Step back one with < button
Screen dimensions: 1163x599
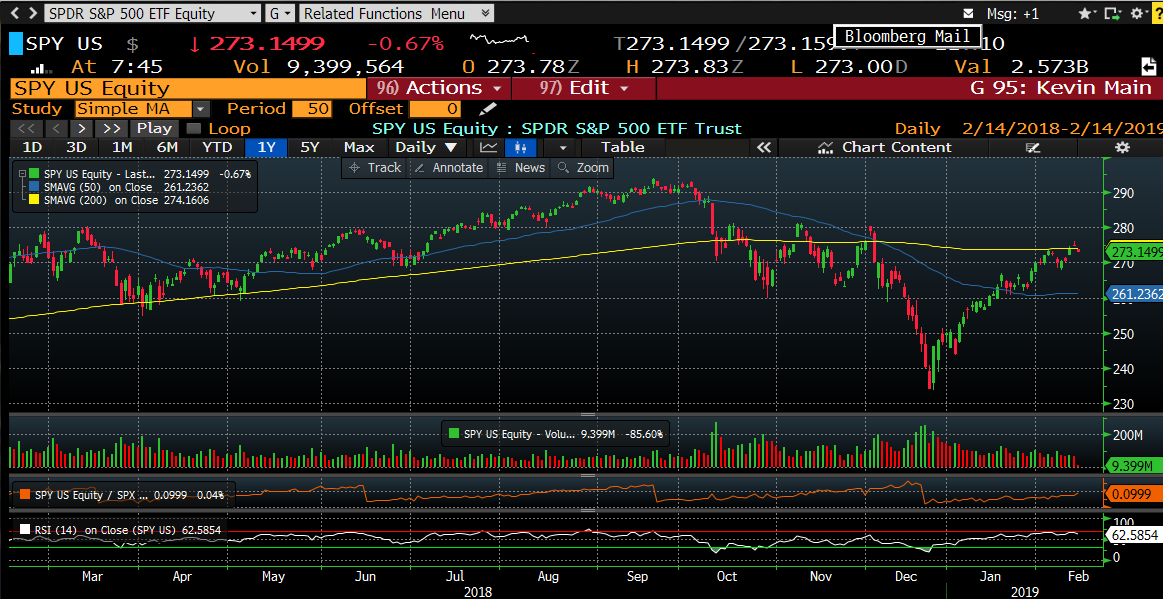pyautogui.click(x=56, y=128)
